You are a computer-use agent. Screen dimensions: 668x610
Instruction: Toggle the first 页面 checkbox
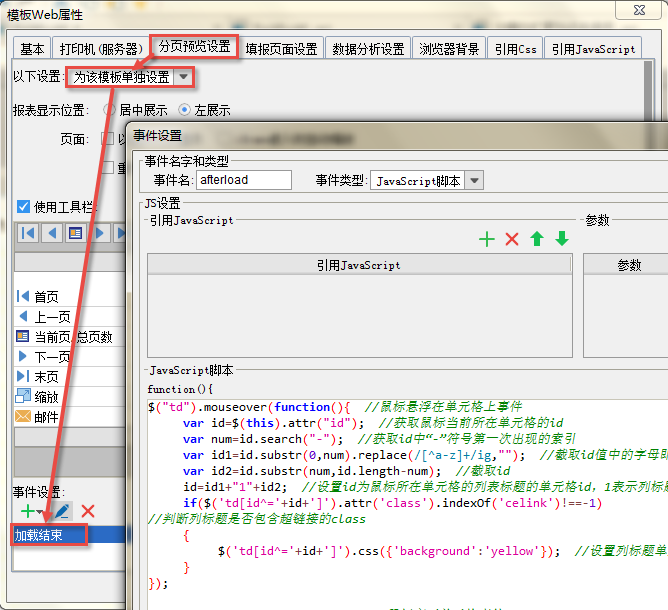point(107,138)
